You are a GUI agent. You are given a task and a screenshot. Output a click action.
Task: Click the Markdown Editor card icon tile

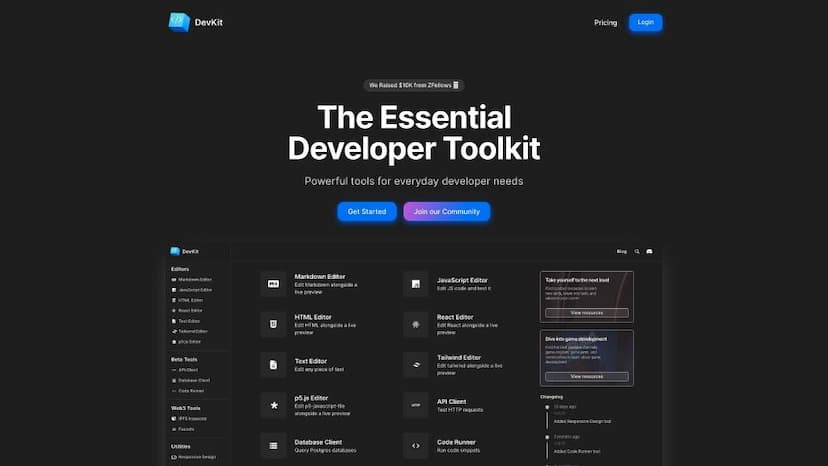(x=274, y=284)
